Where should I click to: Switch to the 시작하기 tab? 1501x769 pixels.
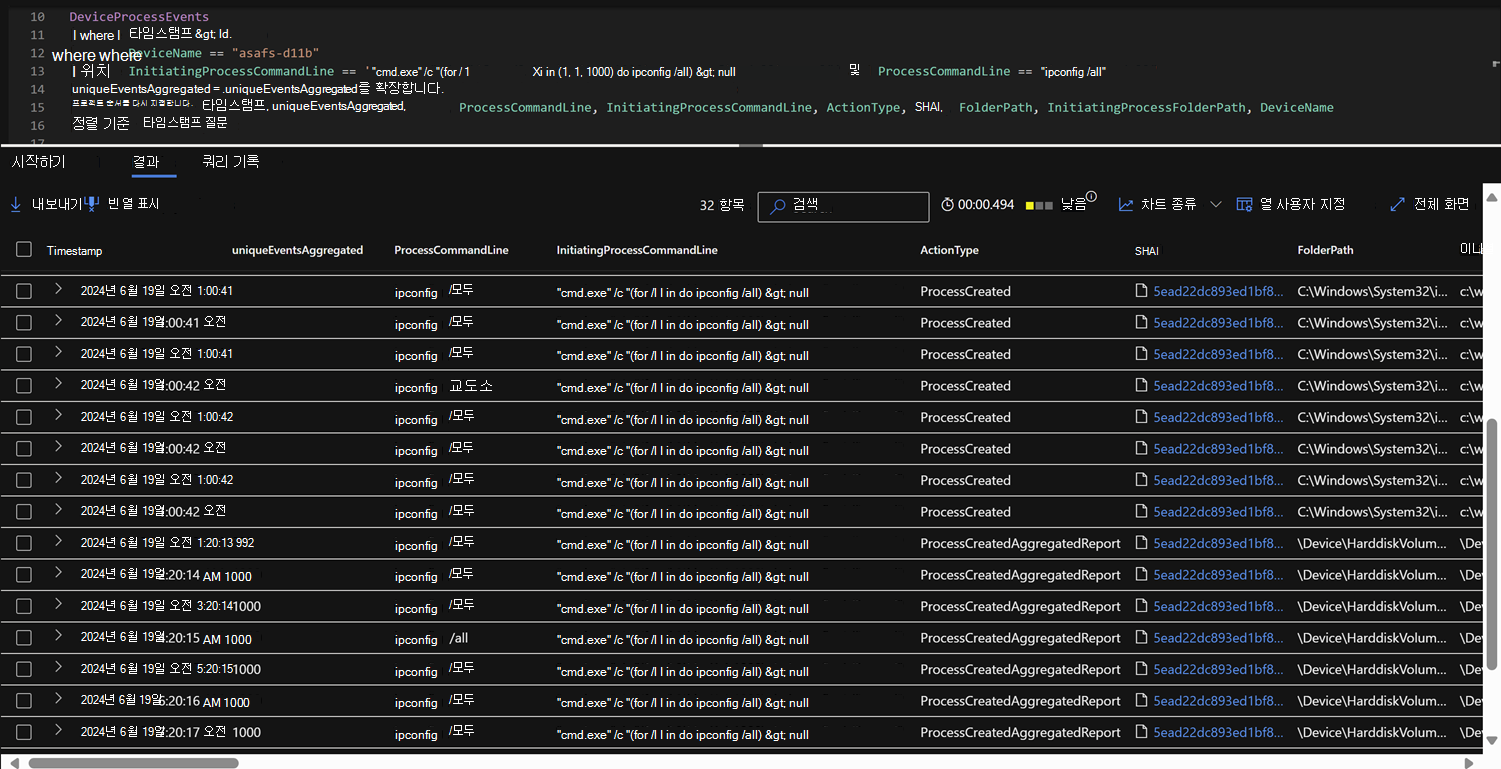pos(38,161)
